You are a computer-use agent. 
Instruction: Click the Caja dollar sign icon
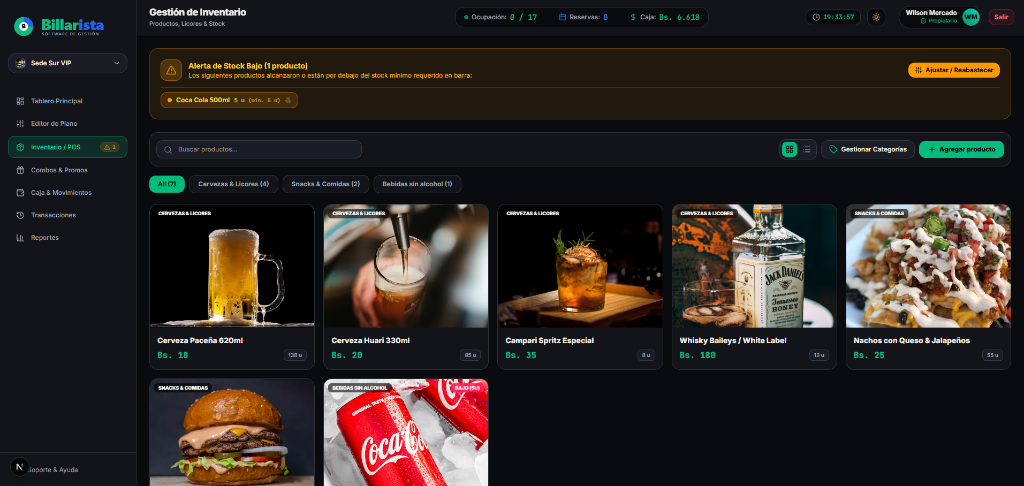coord(633,17)
